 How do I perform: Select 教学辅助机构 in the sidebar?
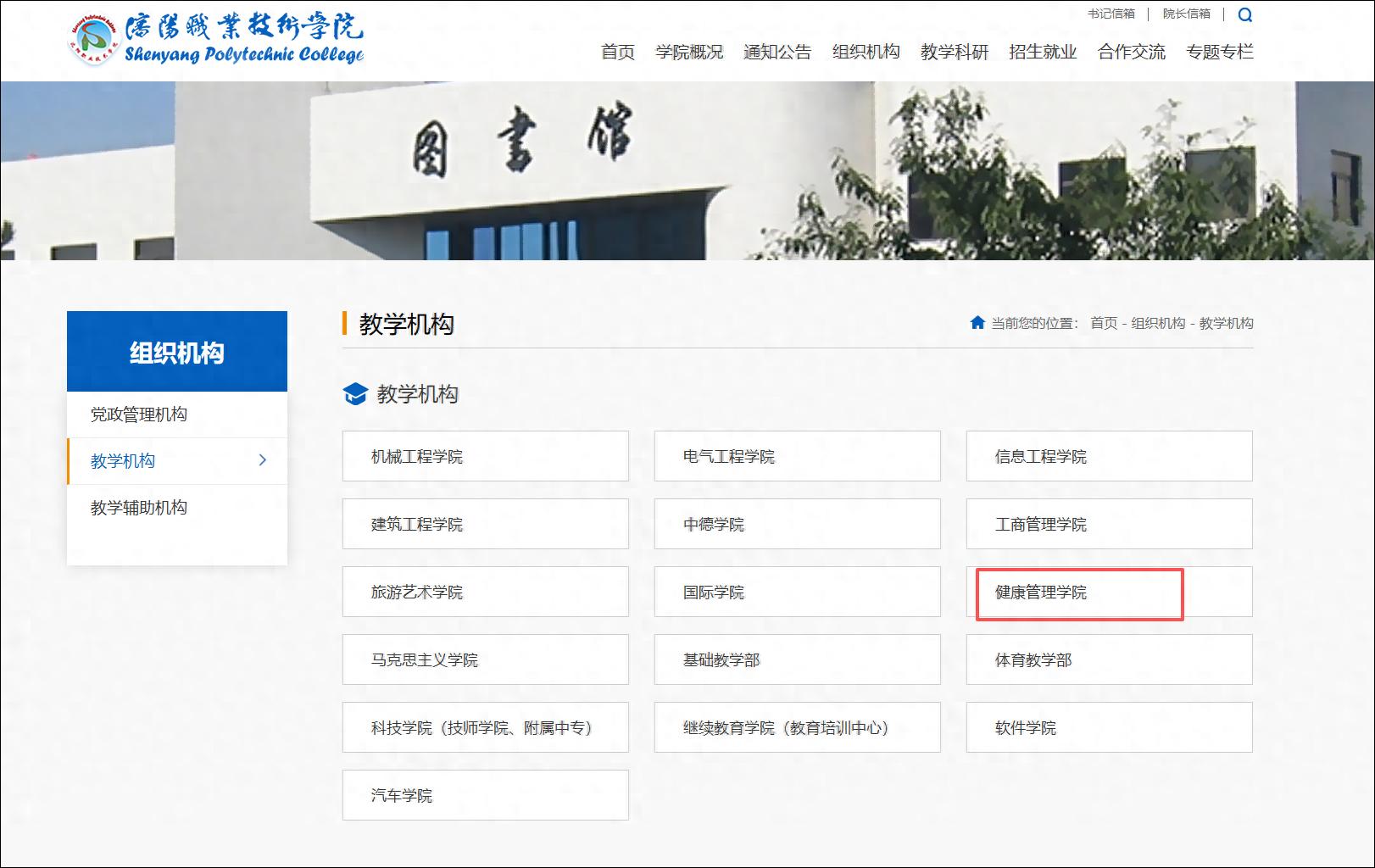[139, 508]
